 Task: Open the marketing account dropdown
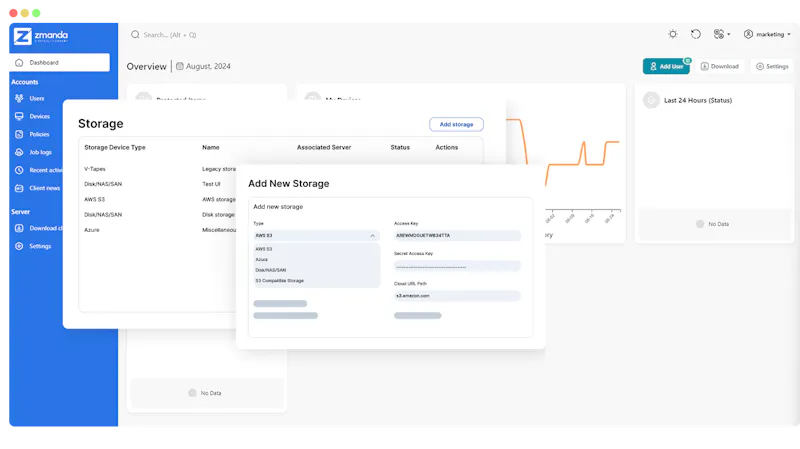(x=767, y=34)
